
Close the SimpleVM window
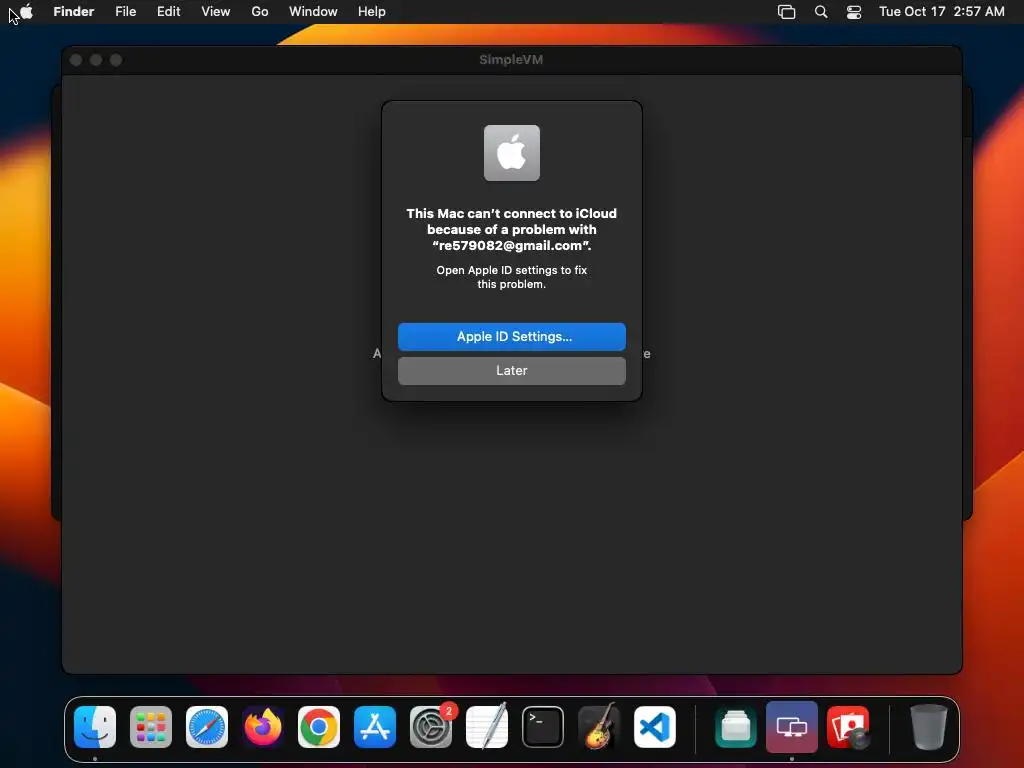pyautogui.click(x=76, y=60)
